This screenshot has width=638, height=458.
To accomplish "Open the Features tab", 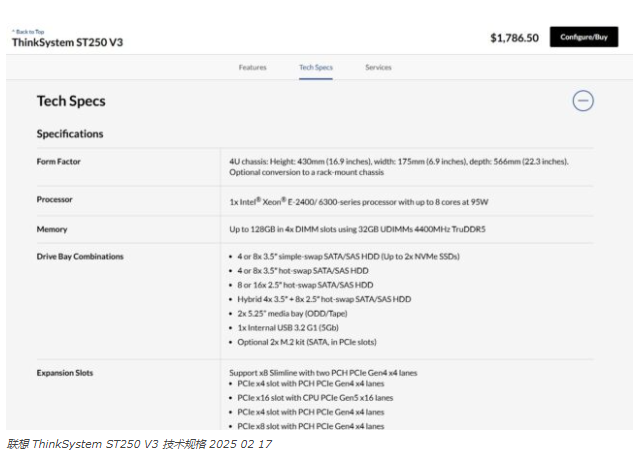I will click(x=253, y=68).
